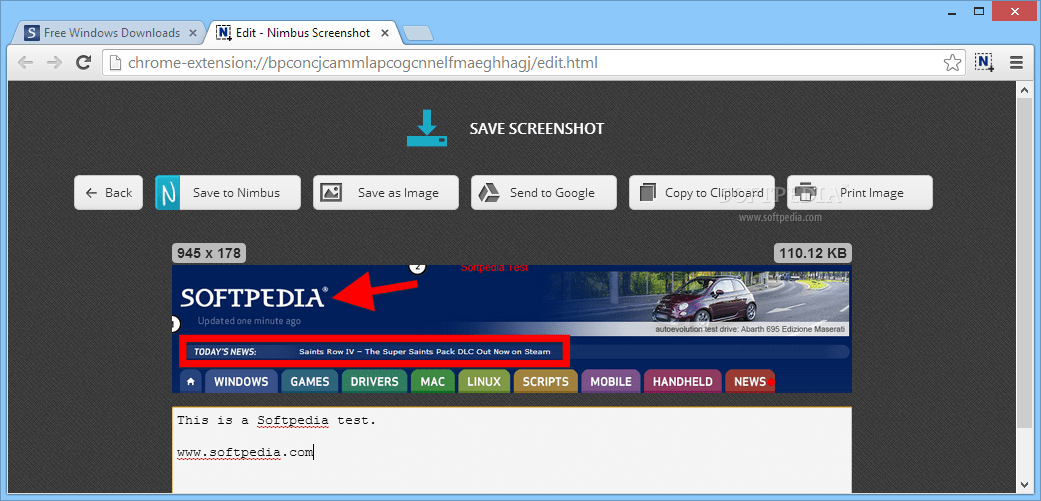Image resolution: width=1041 pixels, height=501 pixels.
Task: Reload the page
Action: click(x=83, y=63)
